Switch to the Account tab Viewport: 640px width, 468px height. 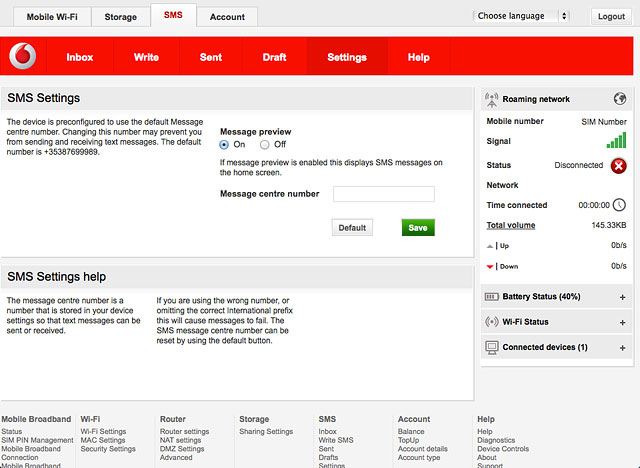[x=227, y=17]
